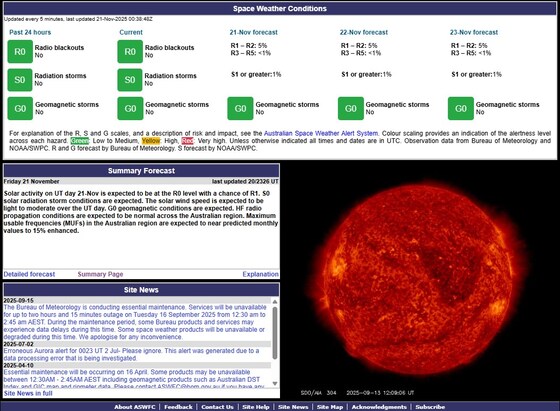Click the solar image timestamp caption
The image size is (560, 411).
pos(357,393)
